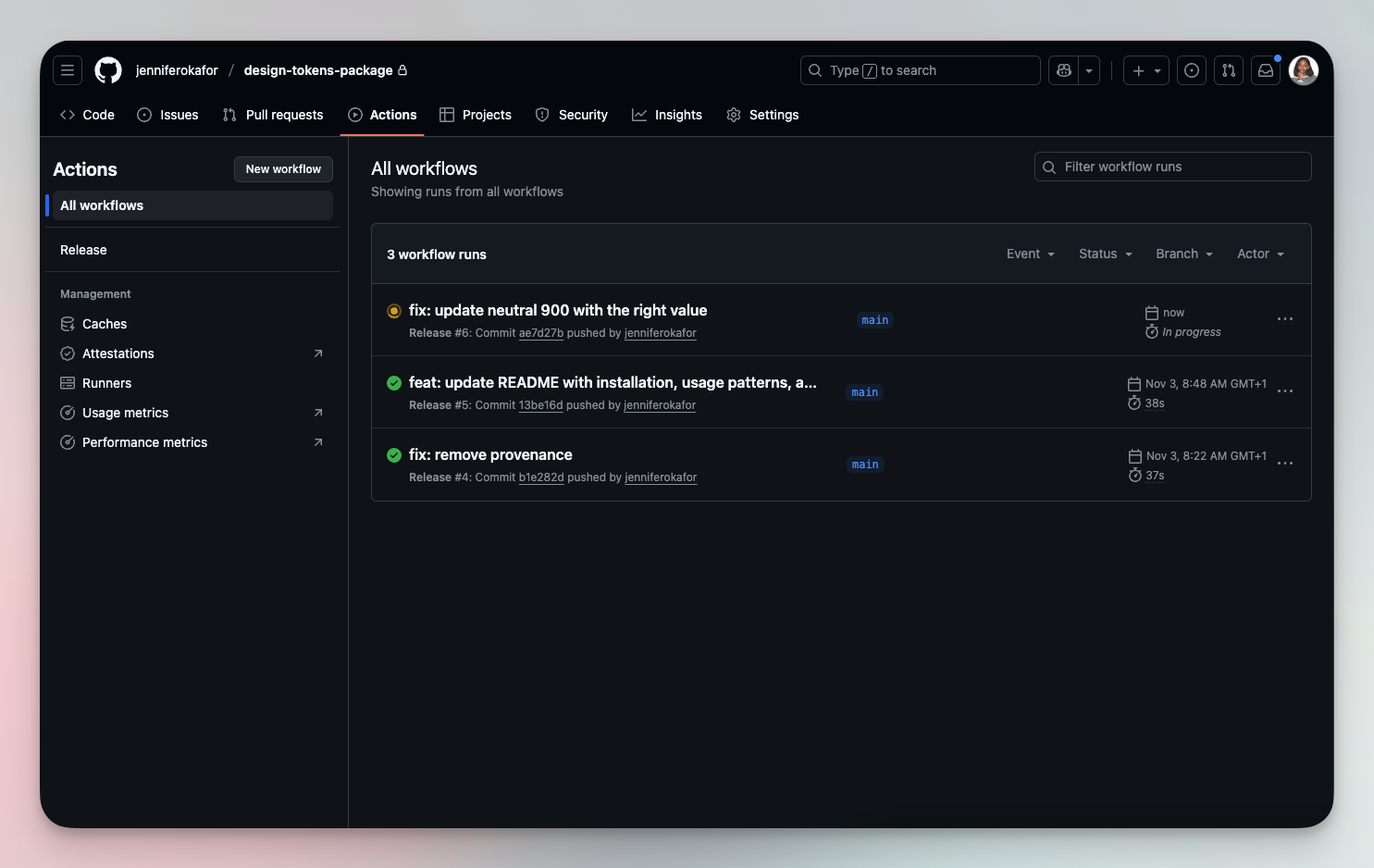The image size is (1374, 868).
Task: Open the three-dot menu for Release #4 run
Action: pos(1285,464)
